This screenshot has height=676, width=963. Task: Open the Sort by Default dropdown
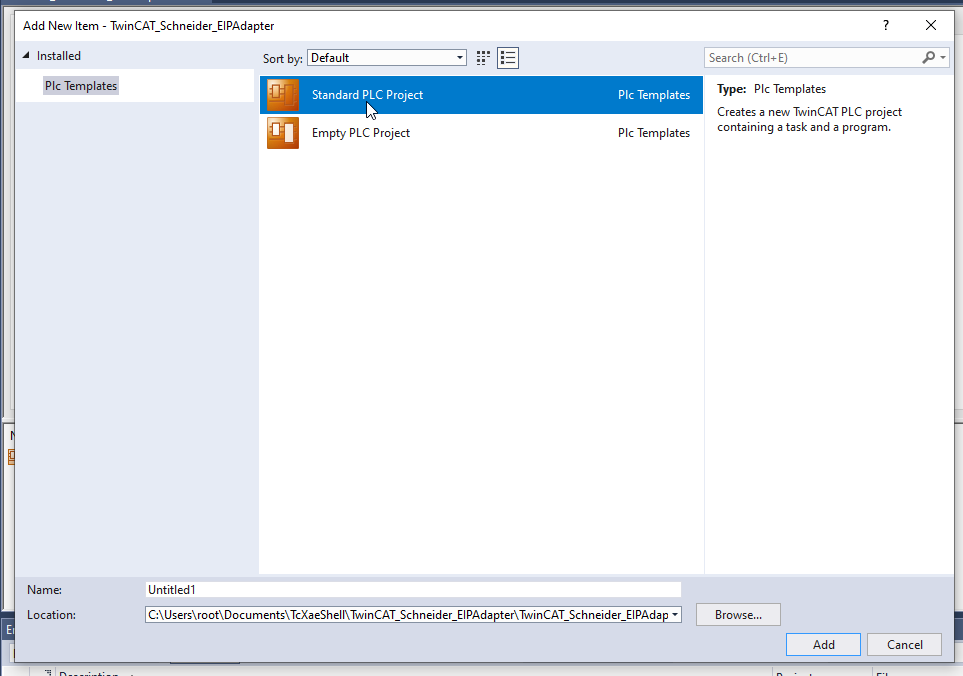(387, 58)
